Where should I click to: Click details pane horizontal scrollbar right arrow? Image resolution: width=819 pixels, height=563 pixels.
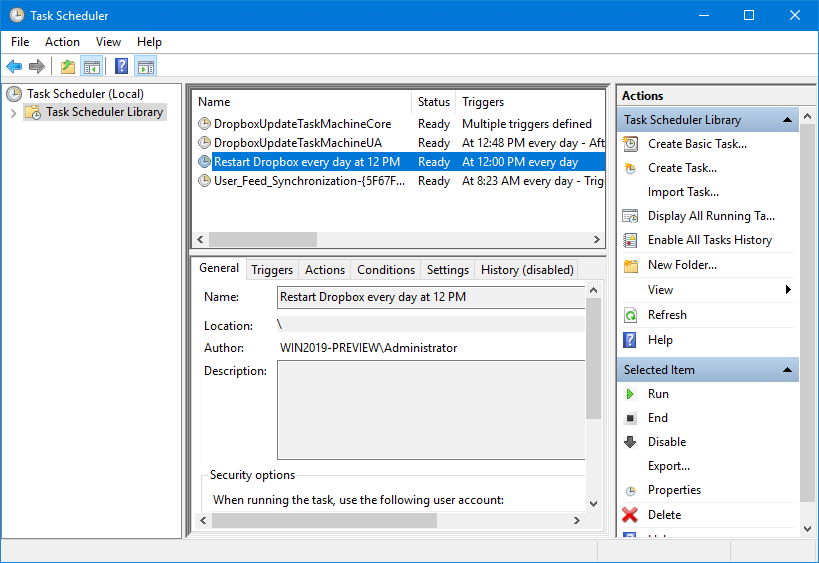(576, 520)
